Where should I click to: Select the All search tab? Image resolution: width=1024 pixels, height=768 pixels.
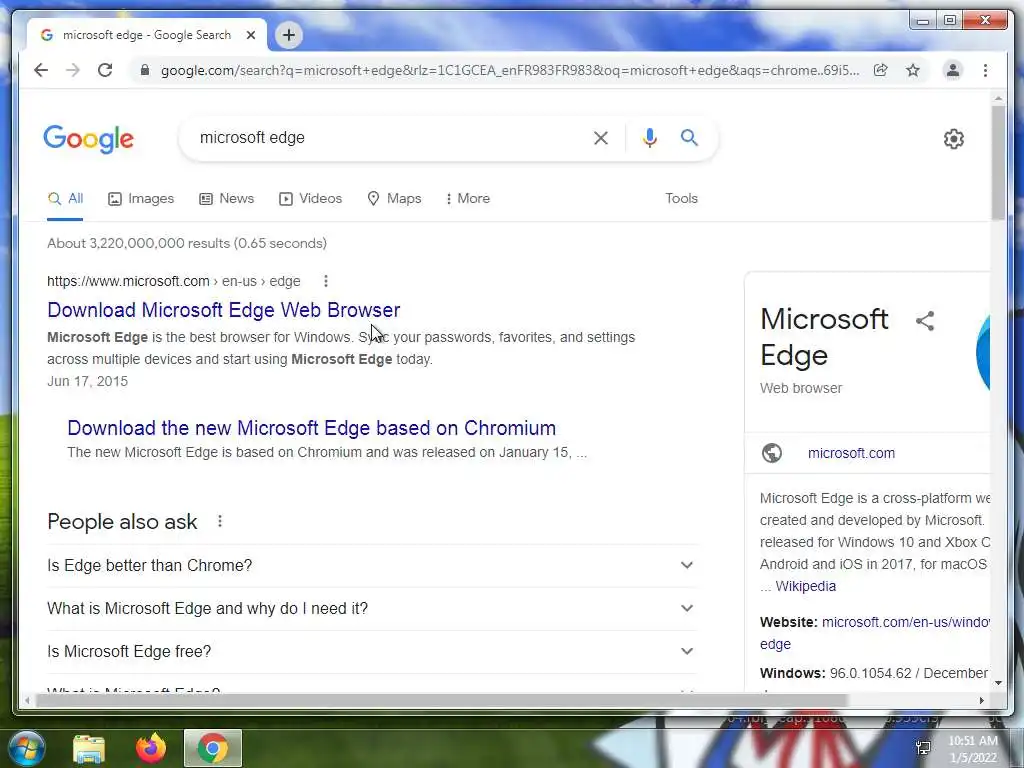click(x=65, y=199)
